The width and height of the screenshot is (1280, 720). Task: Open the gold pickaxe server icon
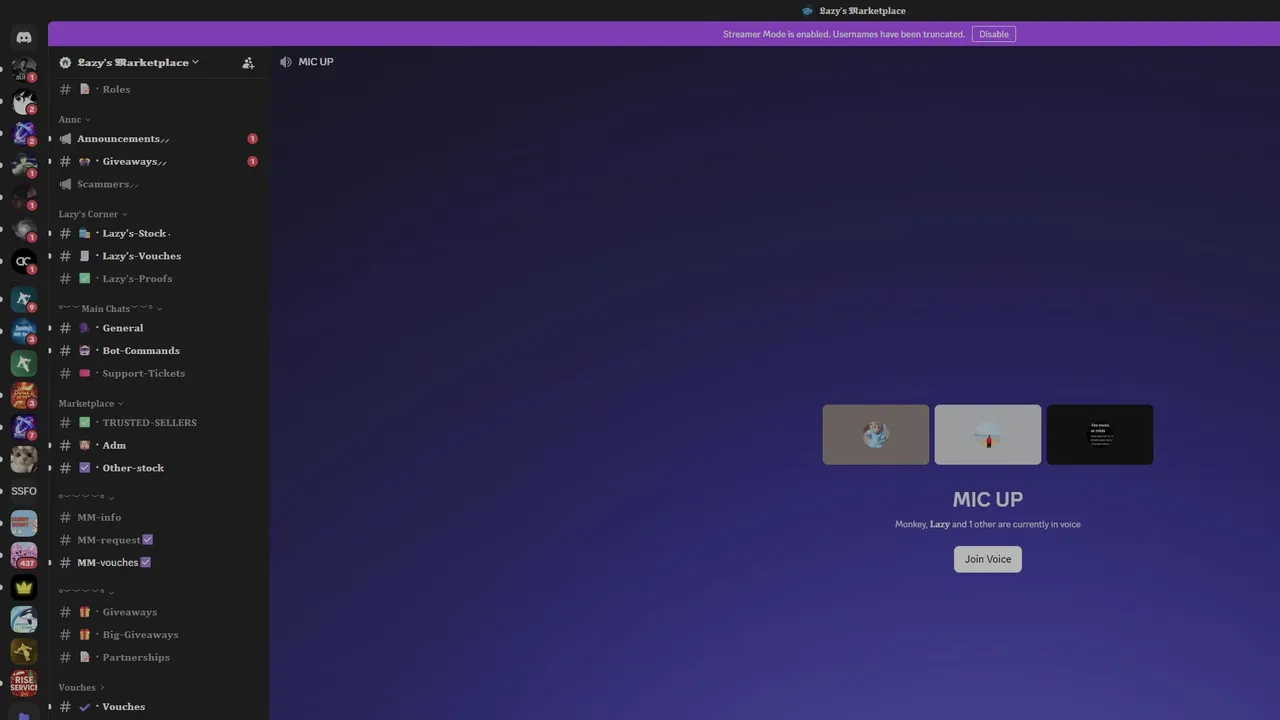coord(24,651)
